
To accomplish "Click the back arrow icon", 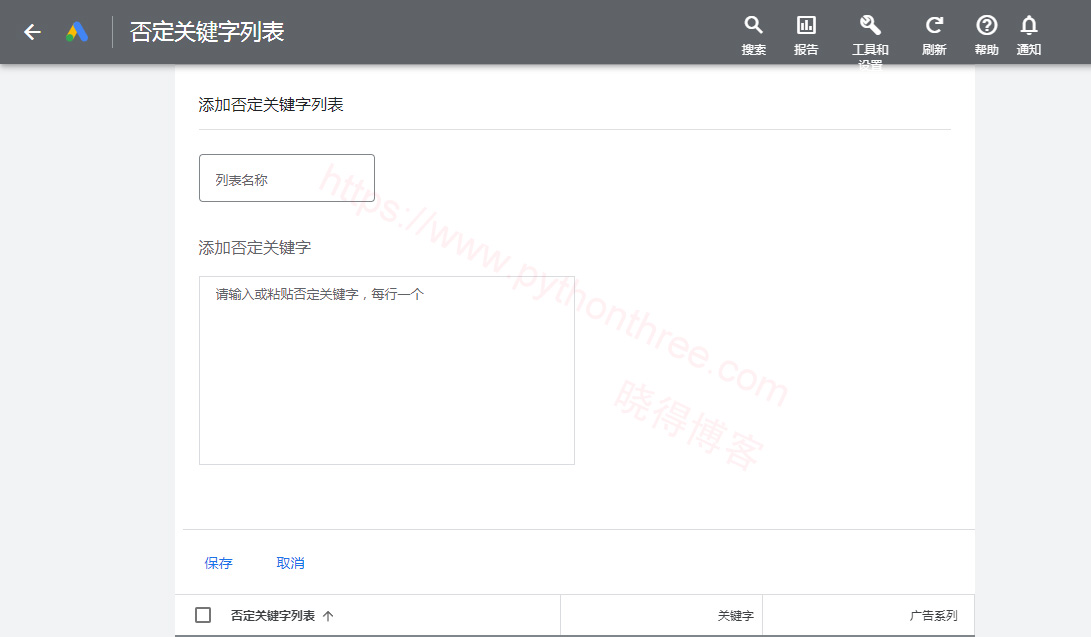I will click(x=32, y=32).
